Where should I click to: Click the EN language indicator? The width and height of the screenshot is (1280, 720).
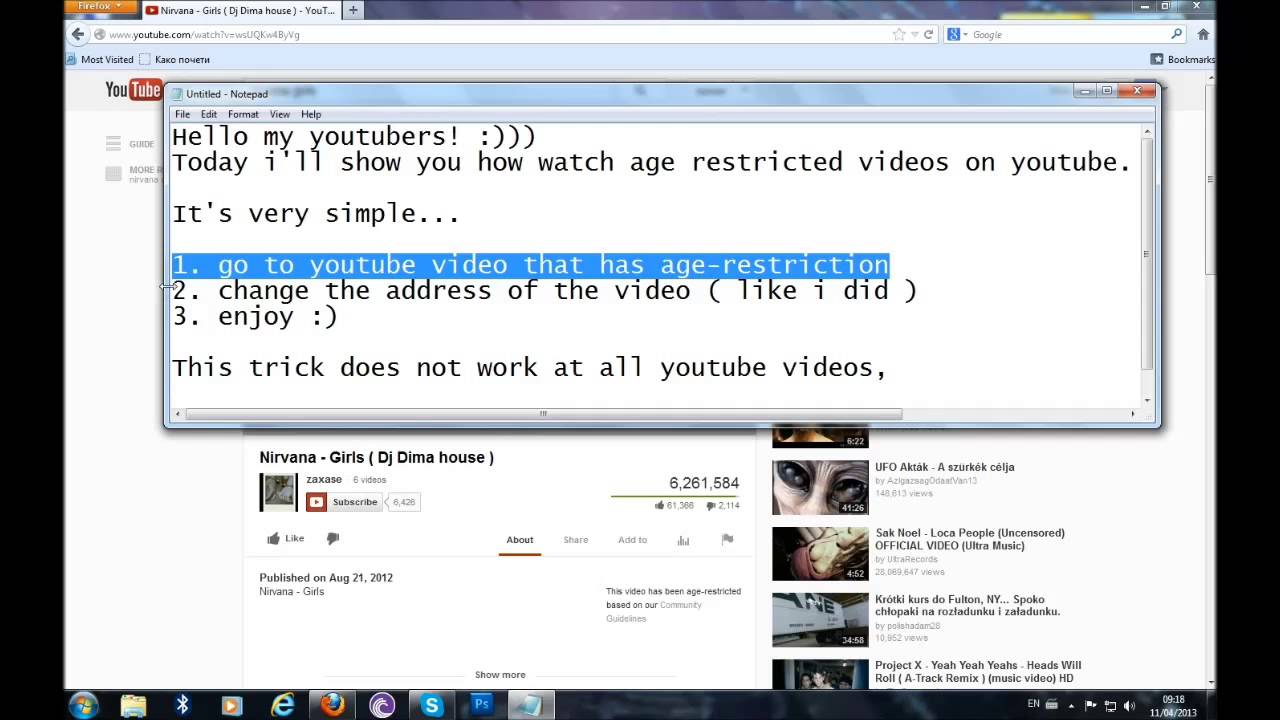pos(1033,704)
